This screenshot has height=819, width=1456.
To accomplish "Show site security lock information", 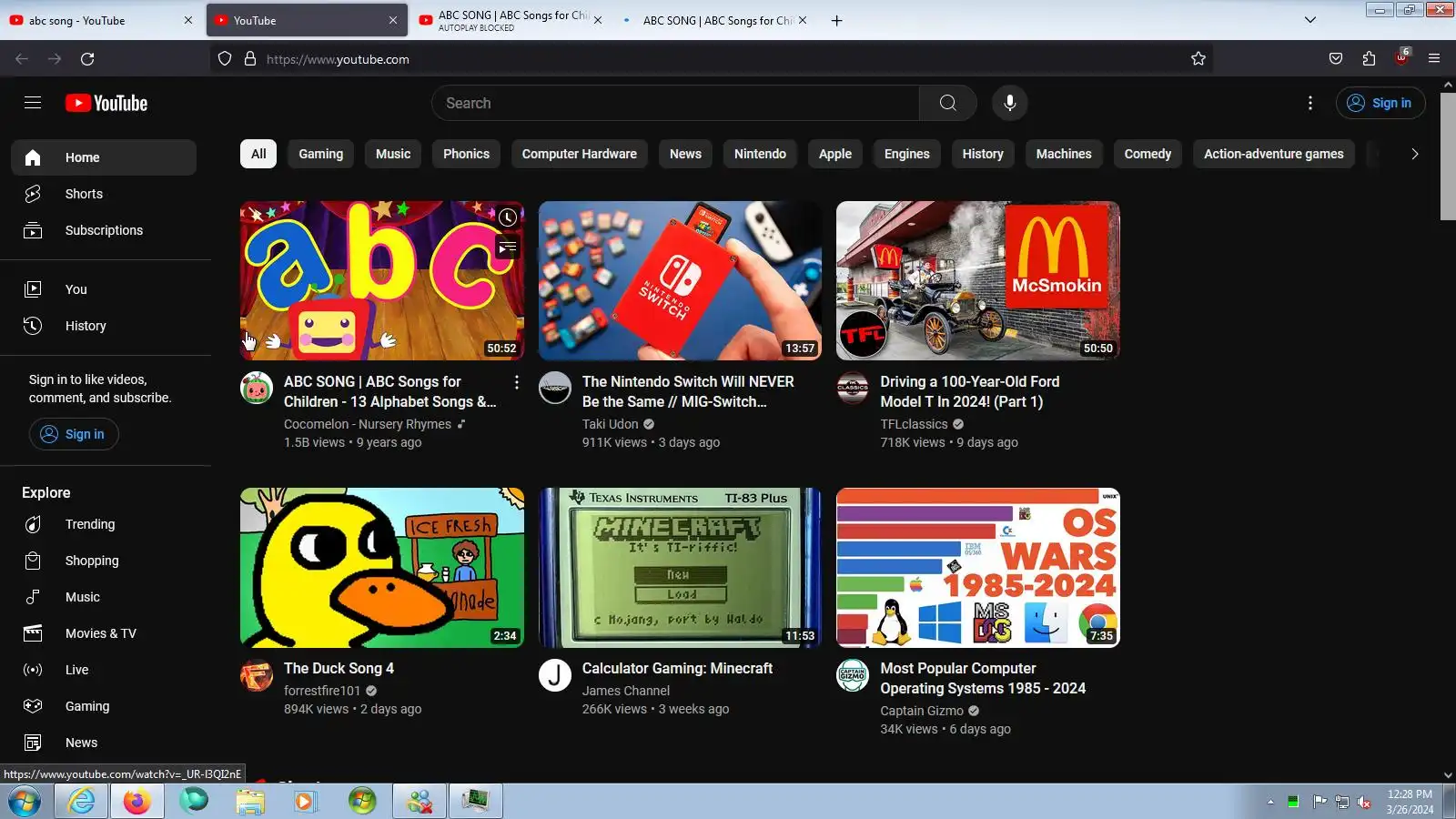I will pyautogui.click(x=250, y=59).
